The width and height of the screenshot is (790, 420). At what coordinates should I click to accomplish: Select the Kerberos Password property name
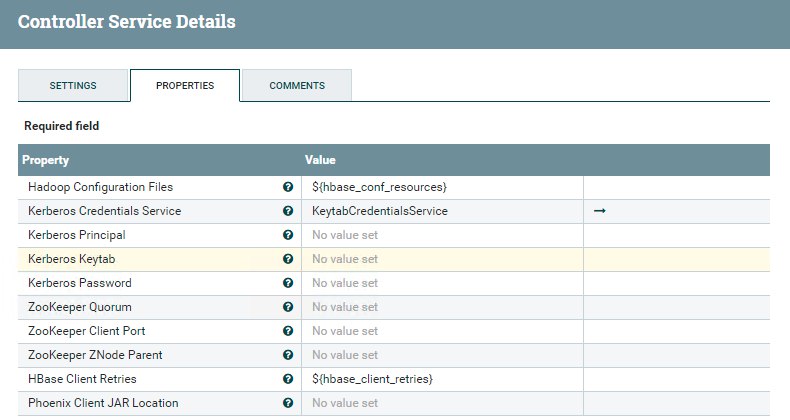(x=80, y=283)
